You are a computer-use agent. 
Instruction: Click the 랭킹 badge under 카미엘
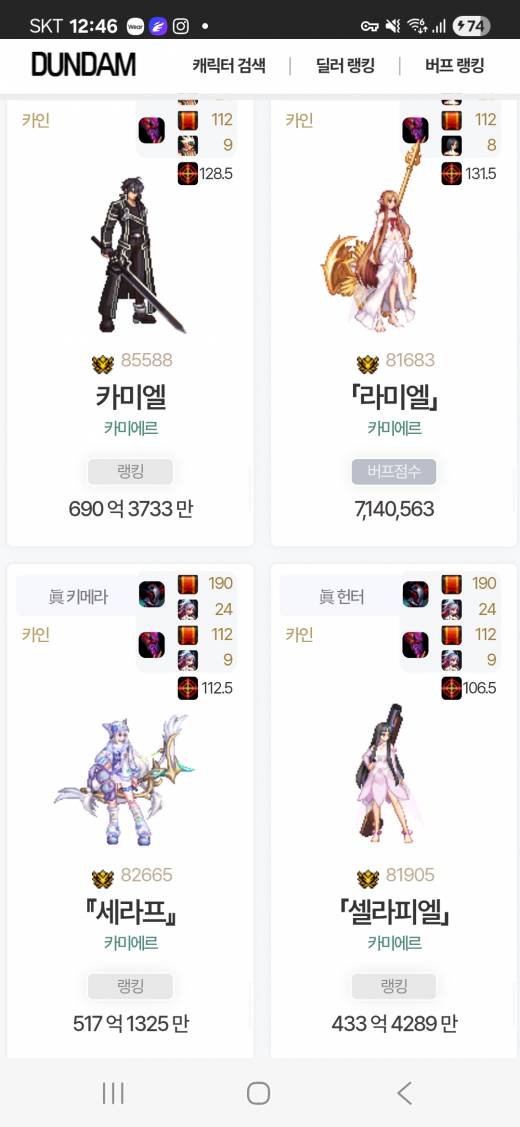pyautogui.click(x=130, y=472)
